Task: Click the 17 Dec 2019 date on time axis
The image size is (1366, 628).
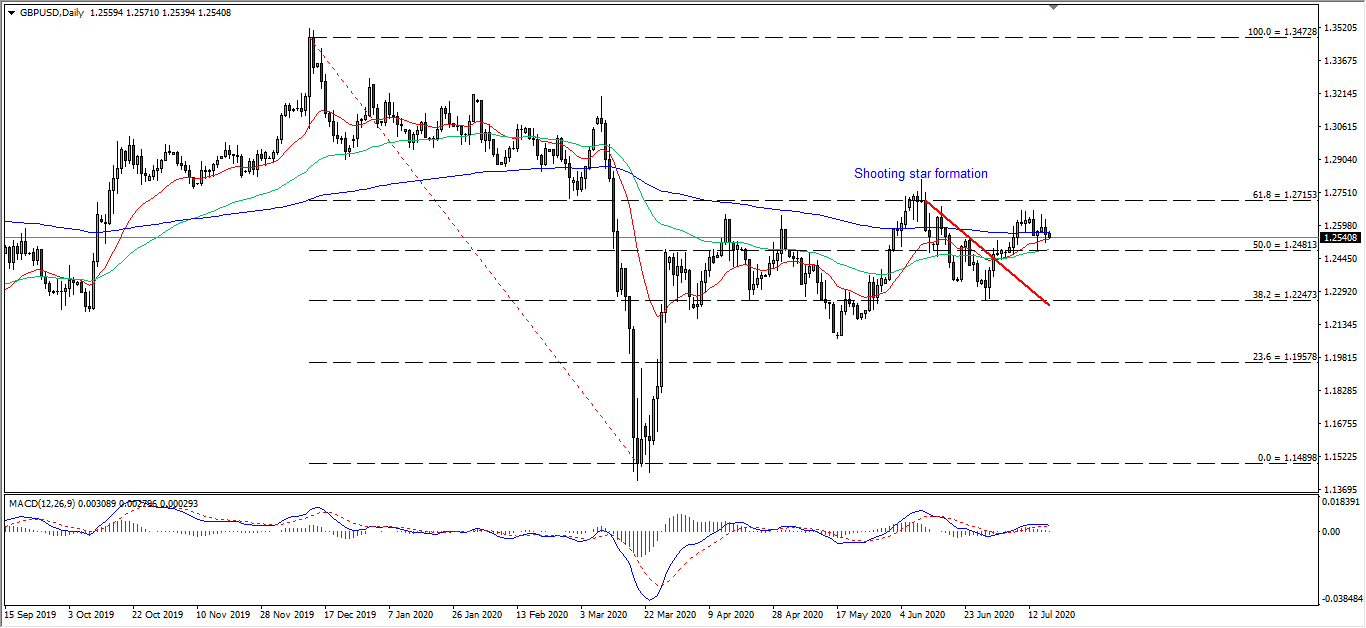Action: [351, 615]
